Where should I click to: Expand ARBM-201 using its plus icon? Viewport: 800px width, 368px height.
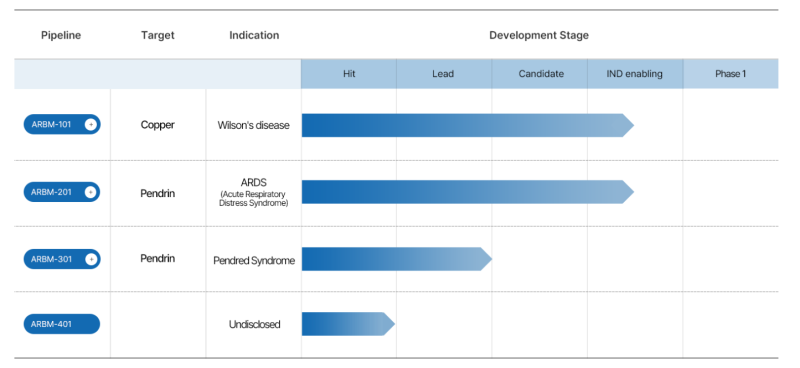[x=90, y=192]
